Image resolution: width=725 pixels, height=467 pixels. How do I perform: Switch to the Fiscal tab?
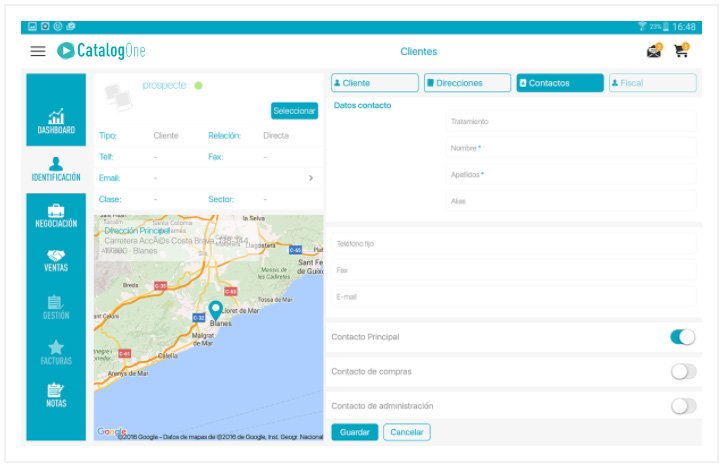click(x=652, y=83)
